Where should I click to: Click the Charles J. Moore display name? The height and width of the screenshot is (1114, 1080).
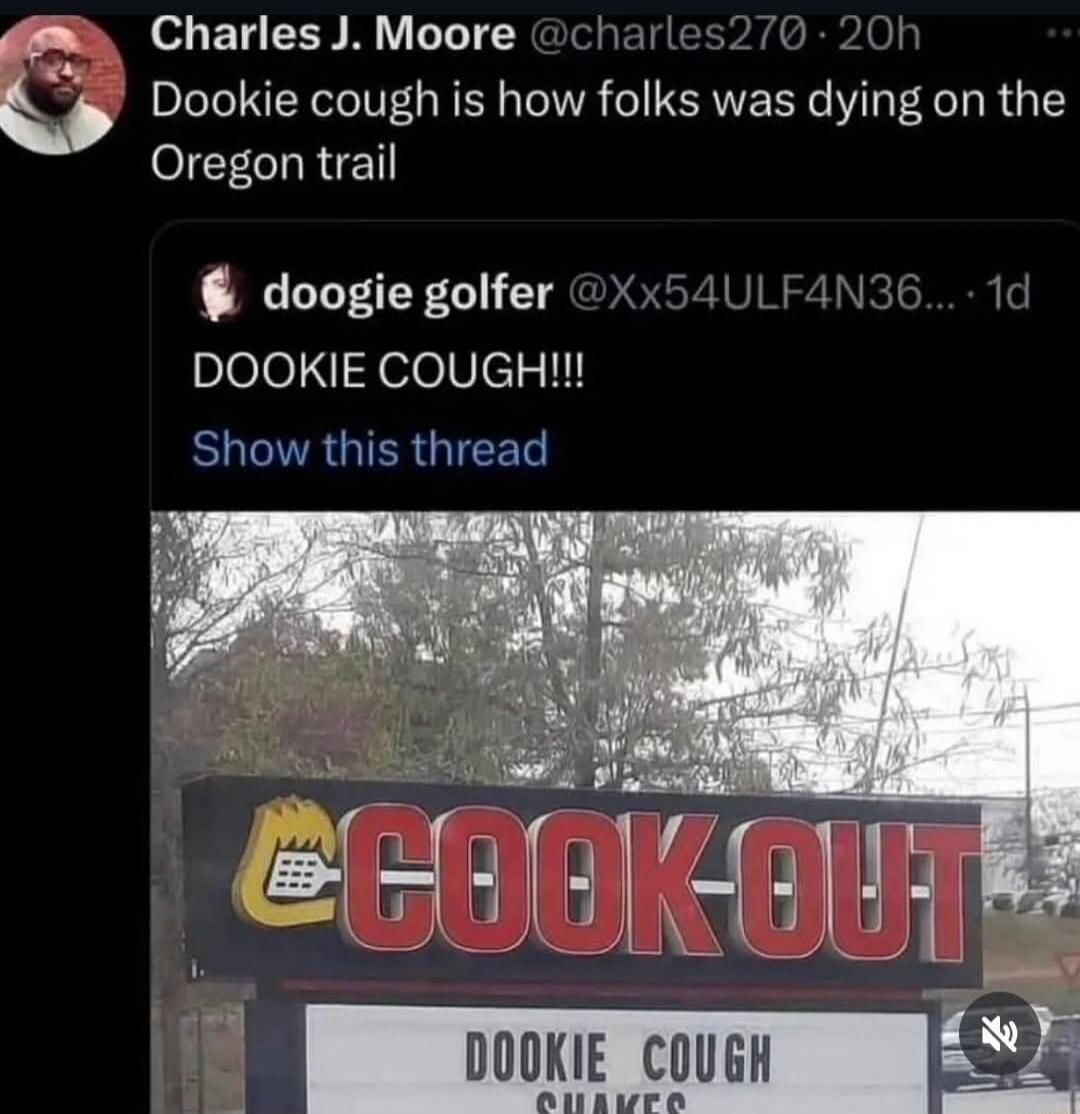pos(333,34)
